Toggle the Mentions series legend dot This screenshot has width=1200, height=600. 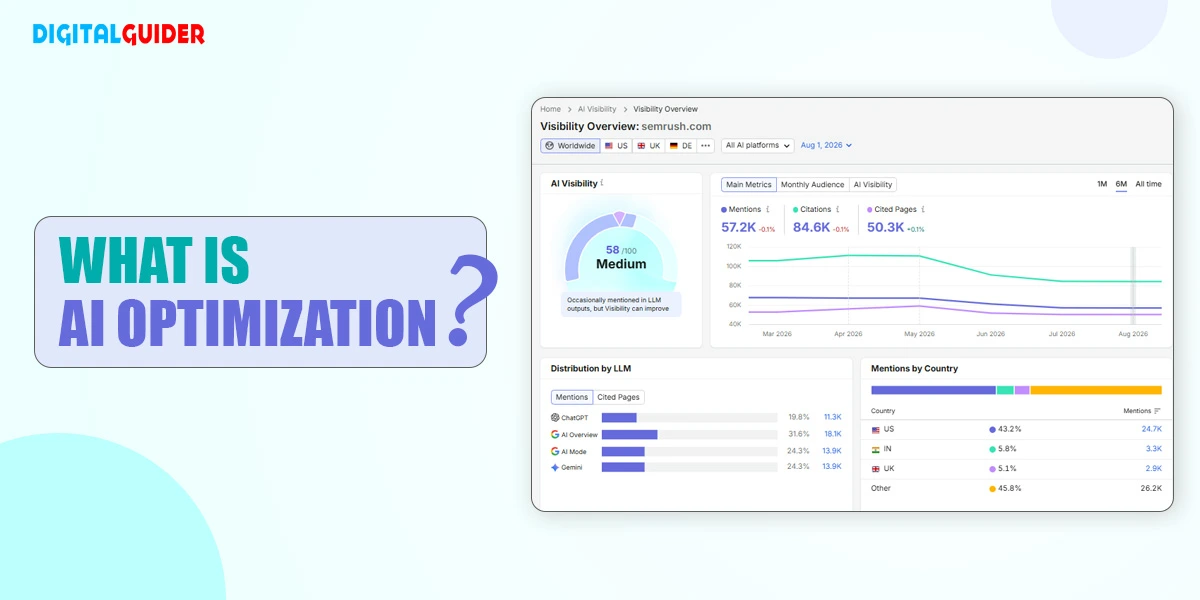724,210
